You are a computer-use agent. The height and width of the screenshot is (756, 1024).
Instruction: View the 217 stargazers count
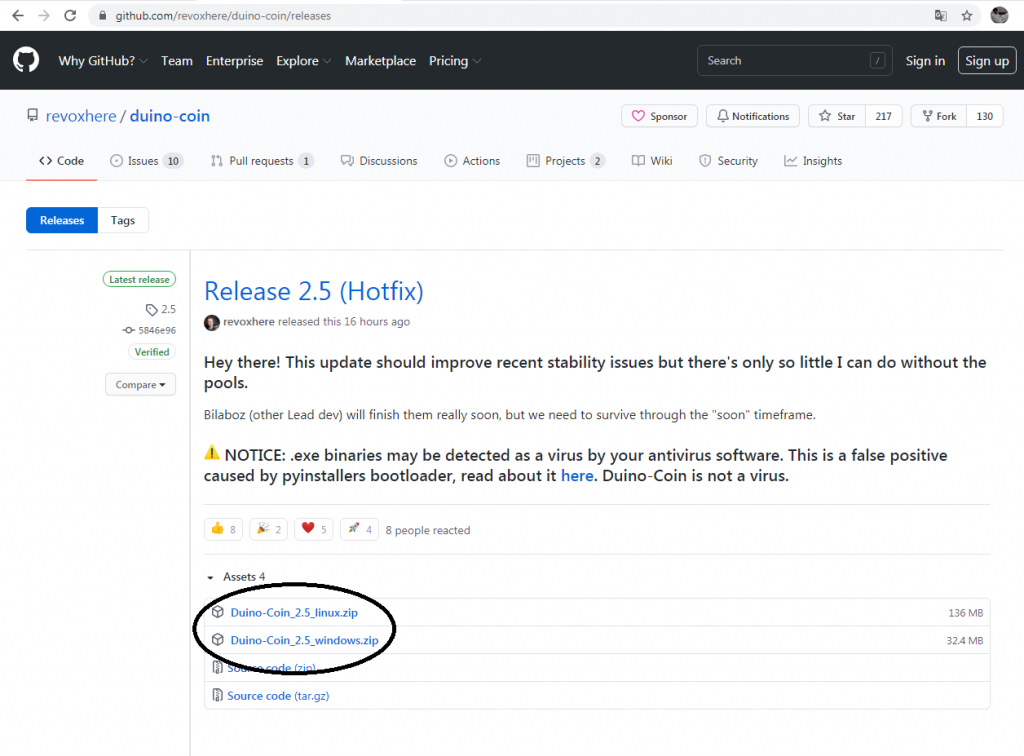(884, 116)
